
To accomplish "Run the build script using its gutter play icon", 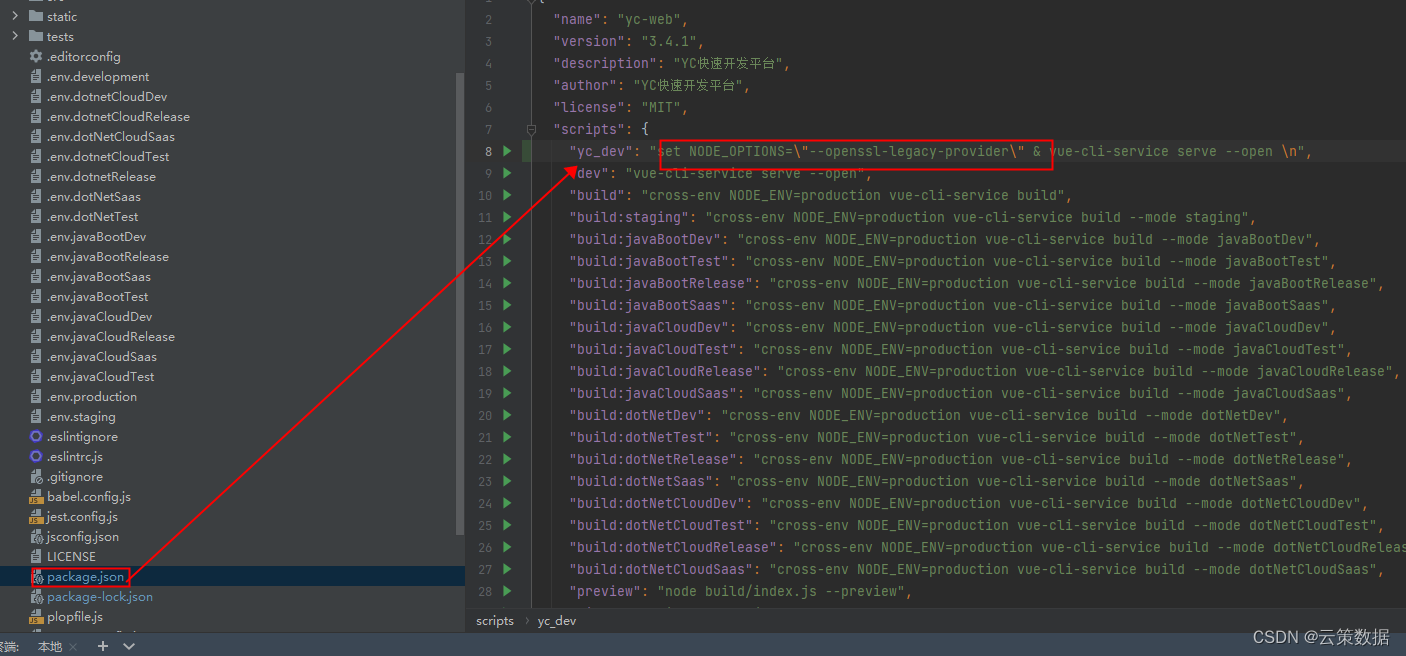I will pyautogui.click(x=506, y=195).
